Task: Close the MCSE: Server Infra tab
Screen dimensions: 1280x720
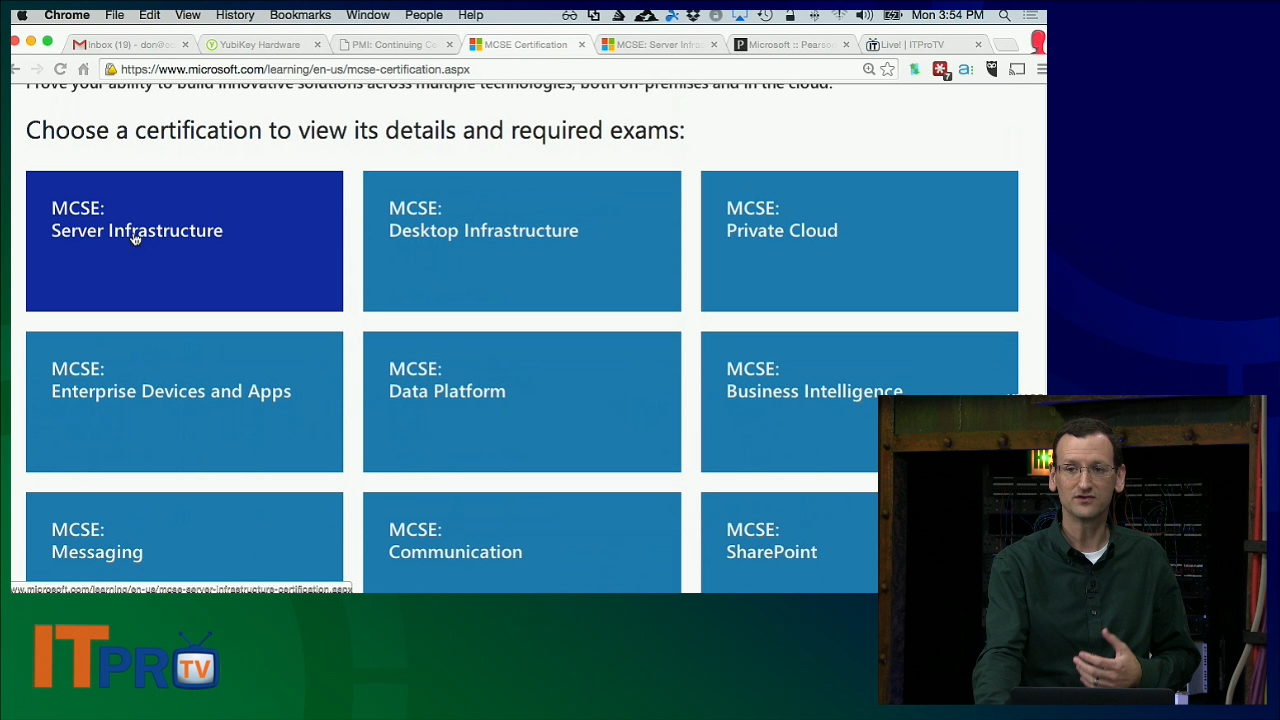Action: (713, 45)
